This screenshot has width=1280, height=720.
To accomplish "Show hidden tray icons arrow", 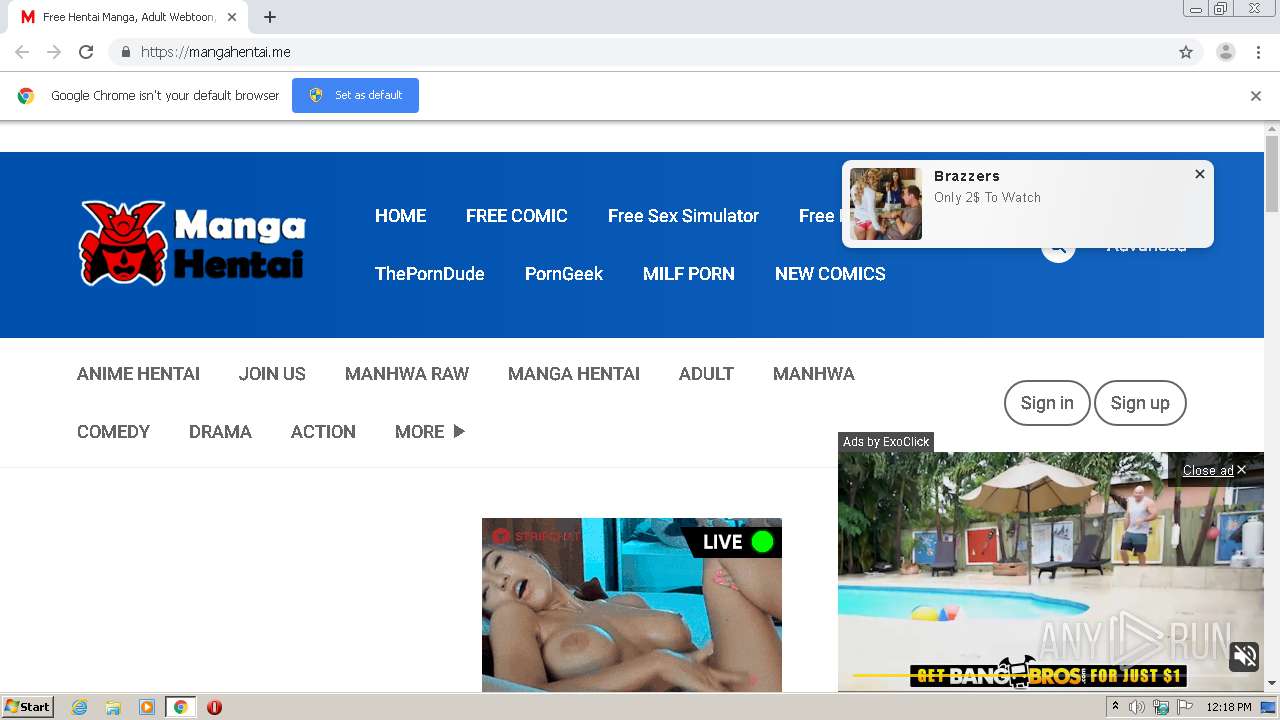I will (1115, 707).
